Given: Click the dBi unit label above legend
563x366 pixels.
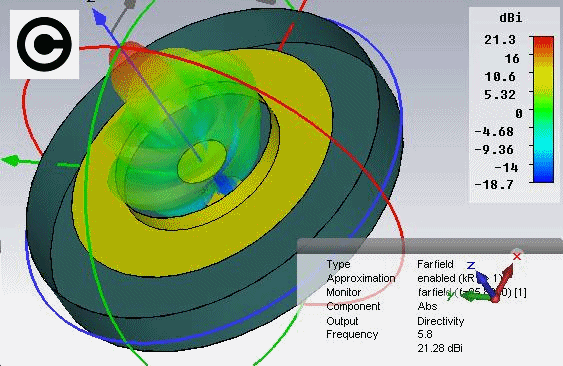Looking at the screenshot, I should tap(511, 18).
